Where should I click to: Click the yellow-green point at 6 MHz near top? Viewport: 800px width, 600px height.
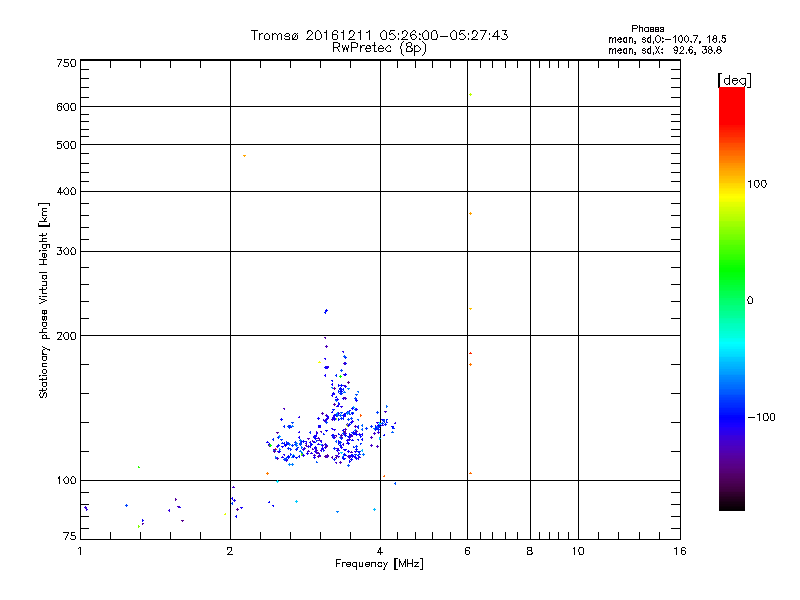click(x=470, y=94)
